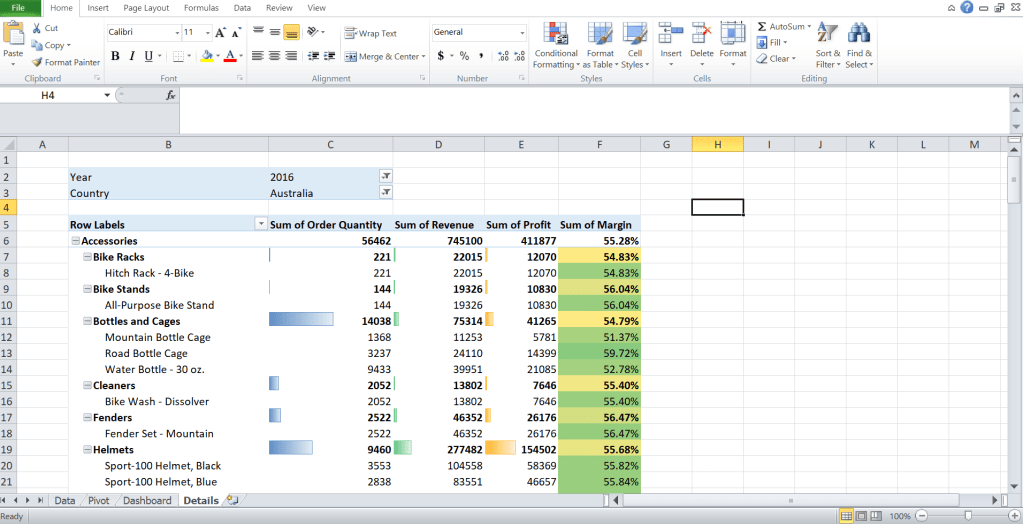
Task: Open the Page Layout ribbon tab
Action: coord(146,7)
